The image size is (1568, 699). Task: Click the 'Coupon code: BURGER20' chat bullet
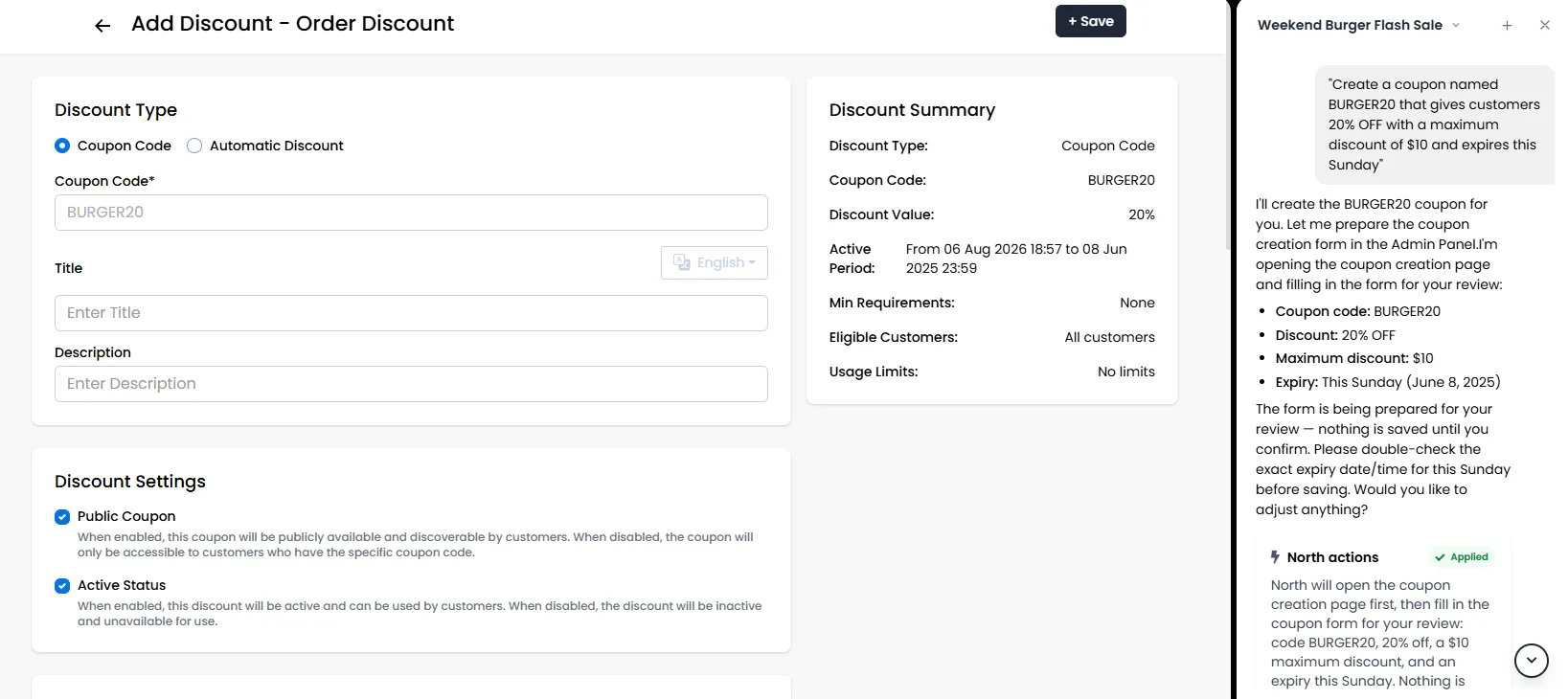click(1358, 311)
